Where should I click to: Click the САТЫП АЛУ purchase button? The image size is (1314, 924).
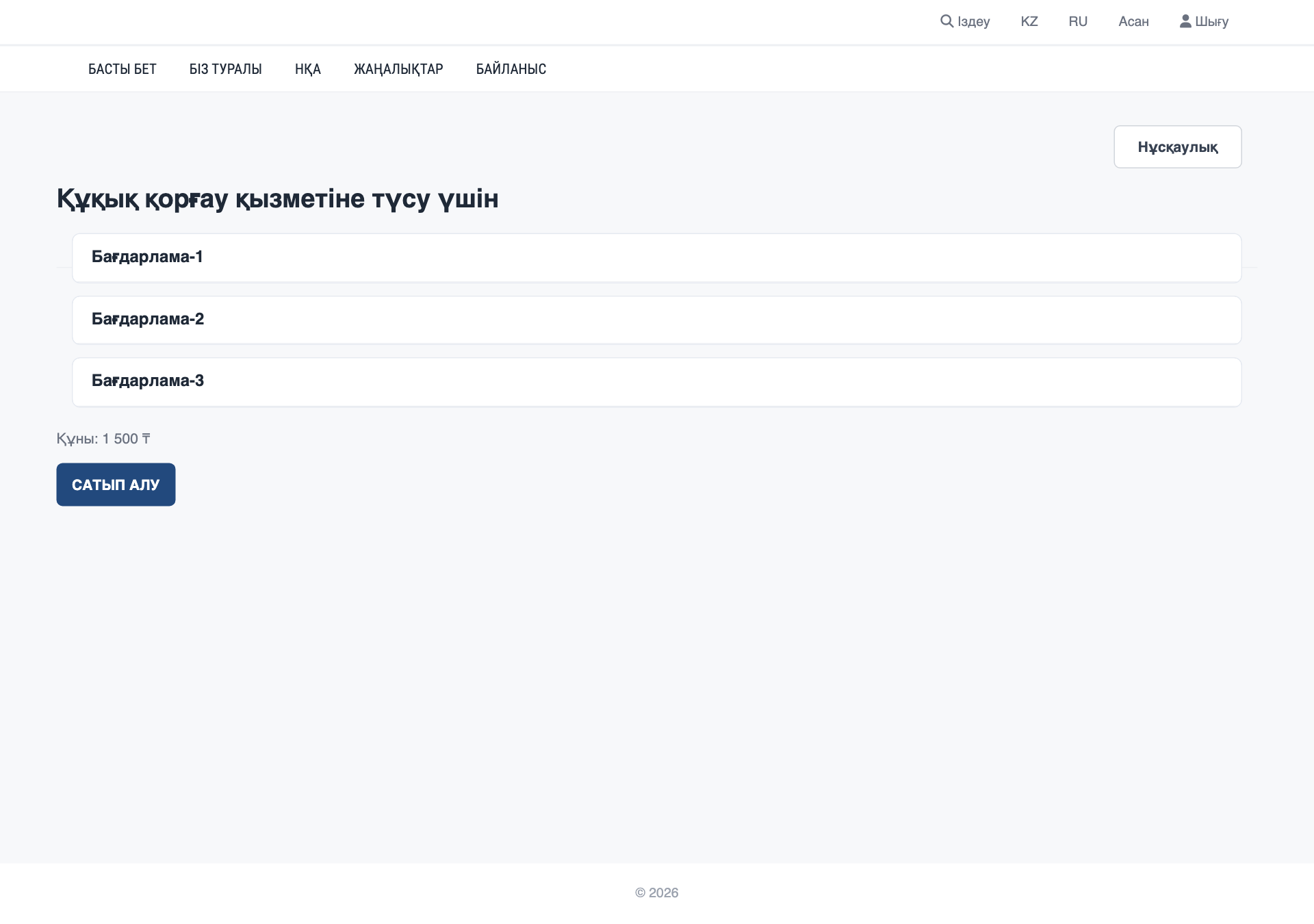(x=116, y=485)
